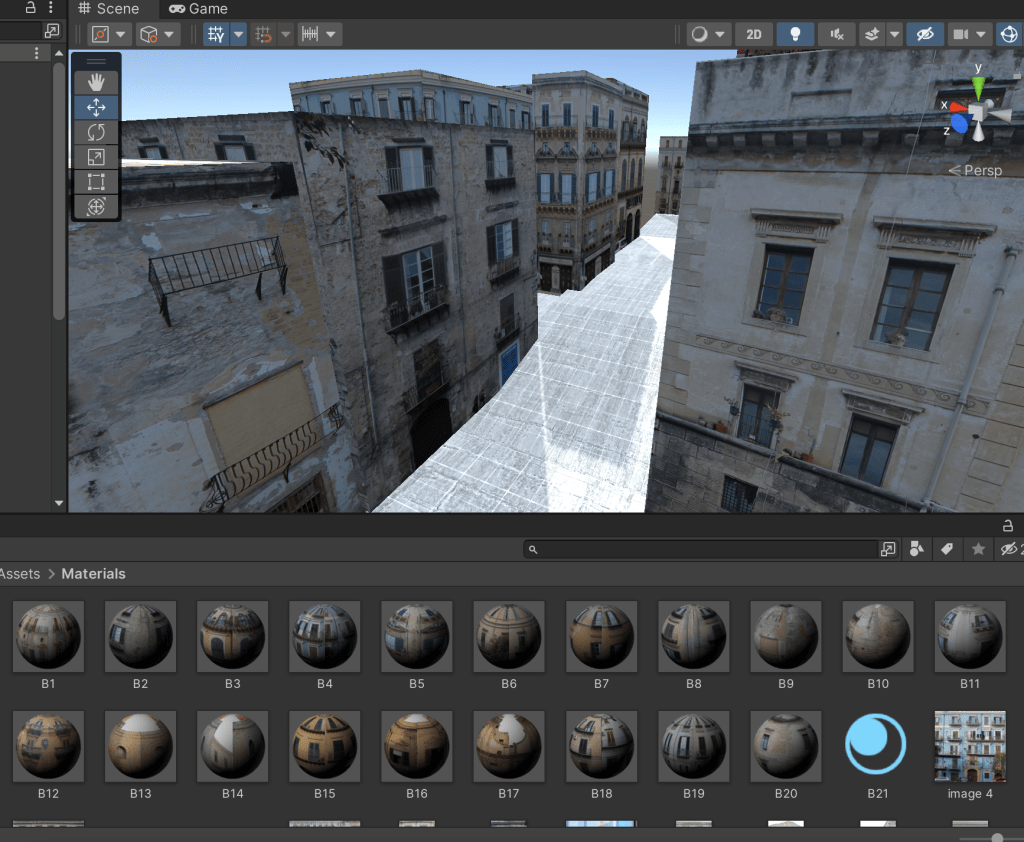Screen dimensions: 1024x842
Task: Click the Persp projection label
Action: pos(981,171)
